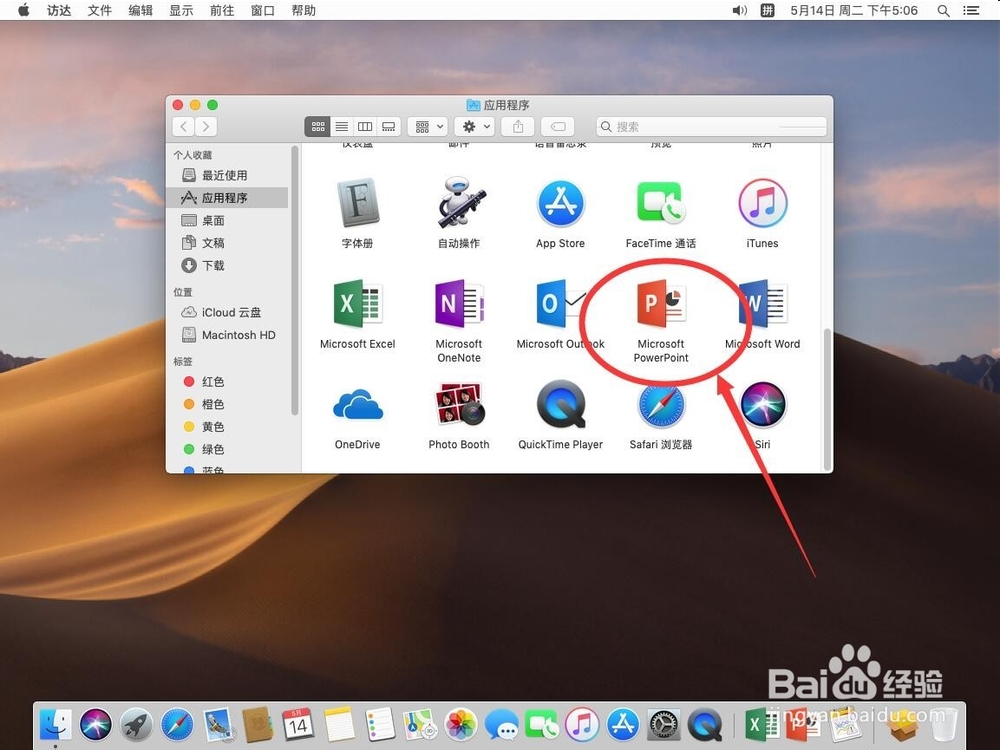Open Messages from the Dock
The image size is (1000, 750).
pyautogui.click(x=502, y=725)
